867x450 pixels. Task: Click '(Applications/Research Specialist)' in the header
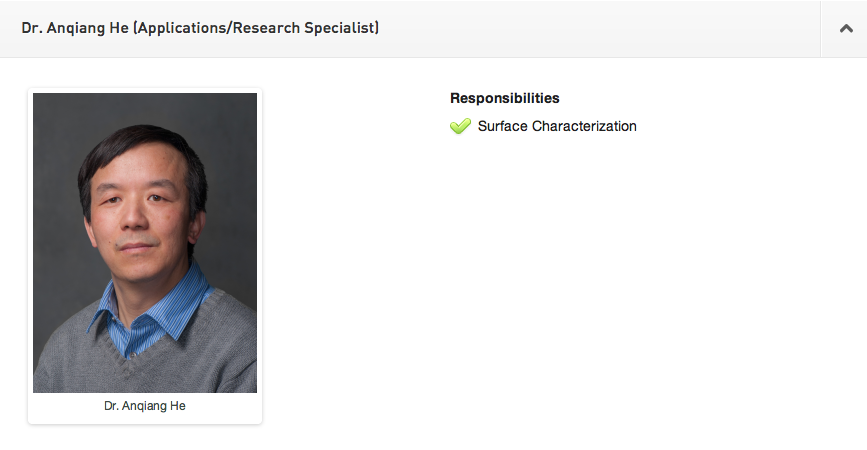tap(256, 28)
